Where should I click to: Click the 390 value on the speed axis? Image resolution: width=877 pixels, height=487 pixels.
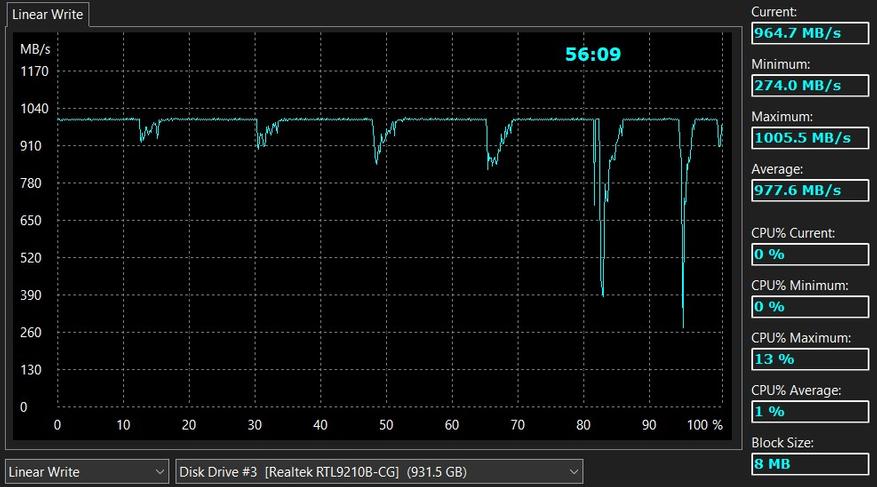click(31, 295)
